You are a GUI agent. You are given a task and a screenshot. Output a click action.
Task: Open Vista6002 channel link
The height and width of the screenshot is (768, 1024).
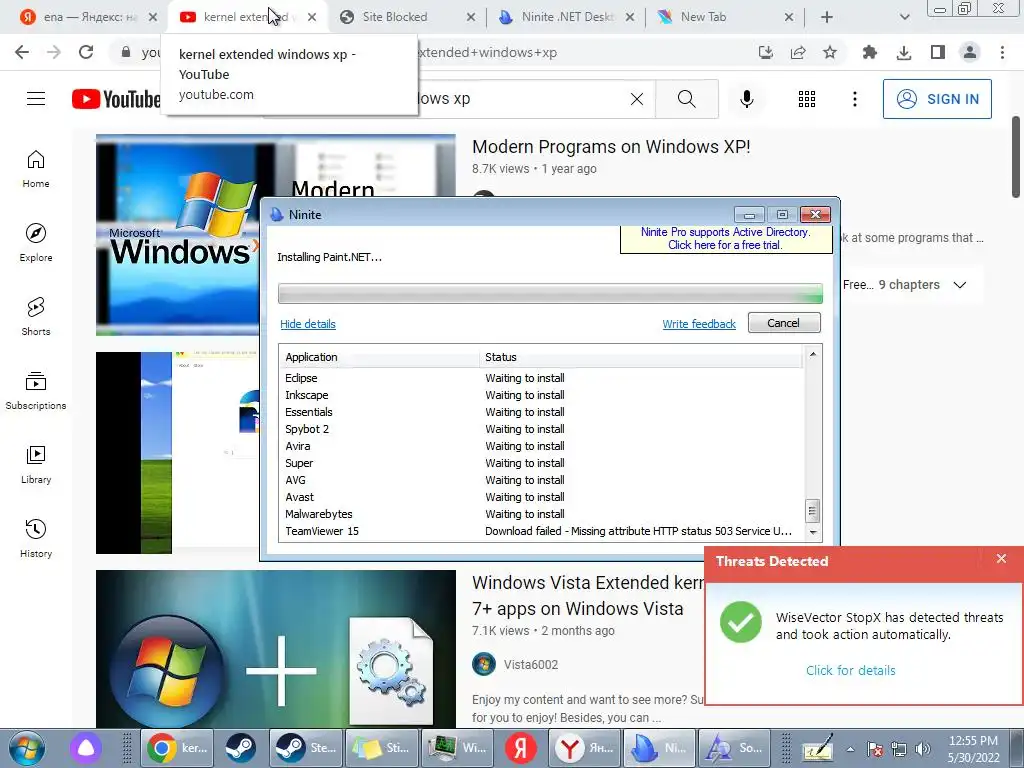[530, 665]
